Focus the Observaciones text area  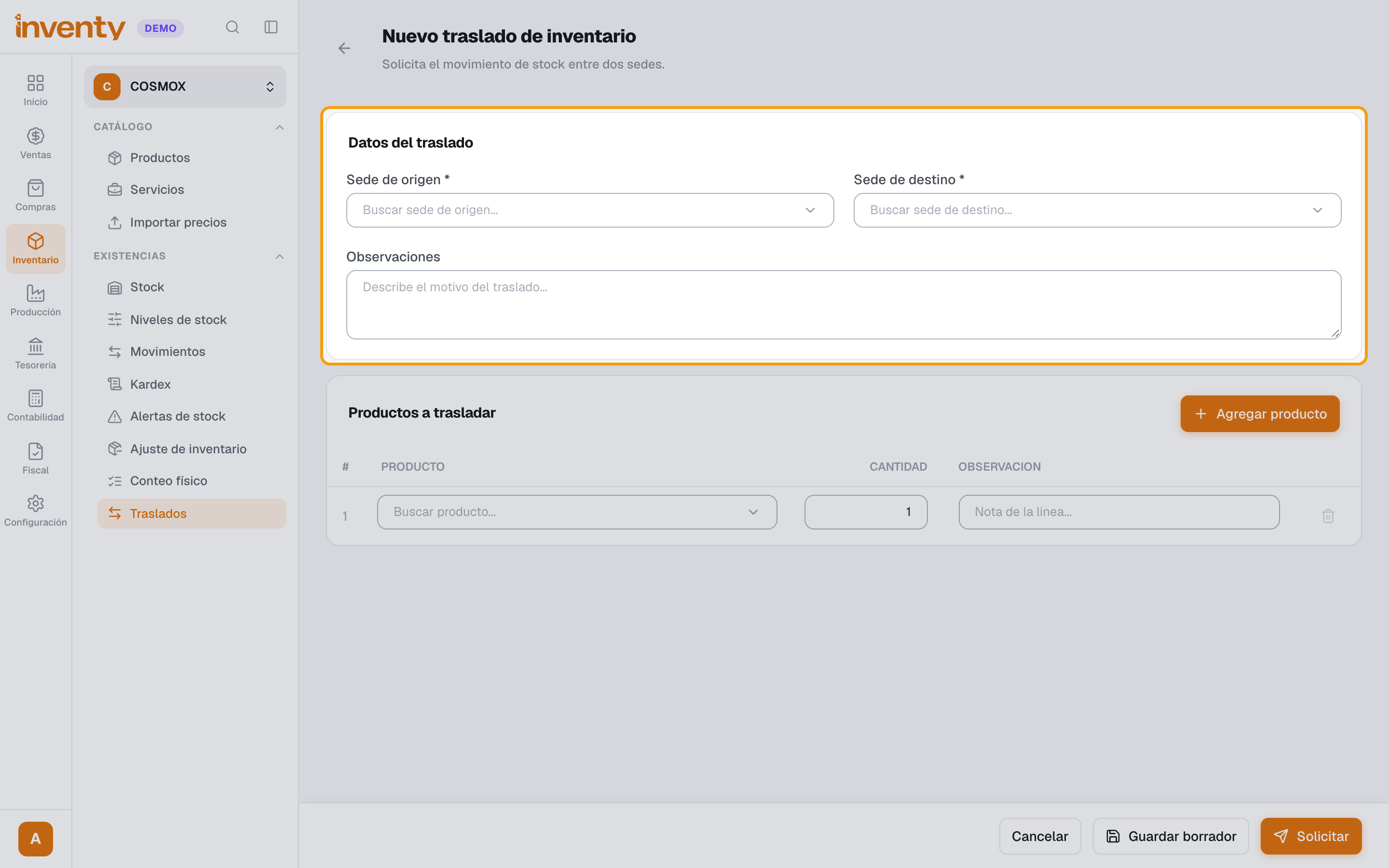click(843, 305)
